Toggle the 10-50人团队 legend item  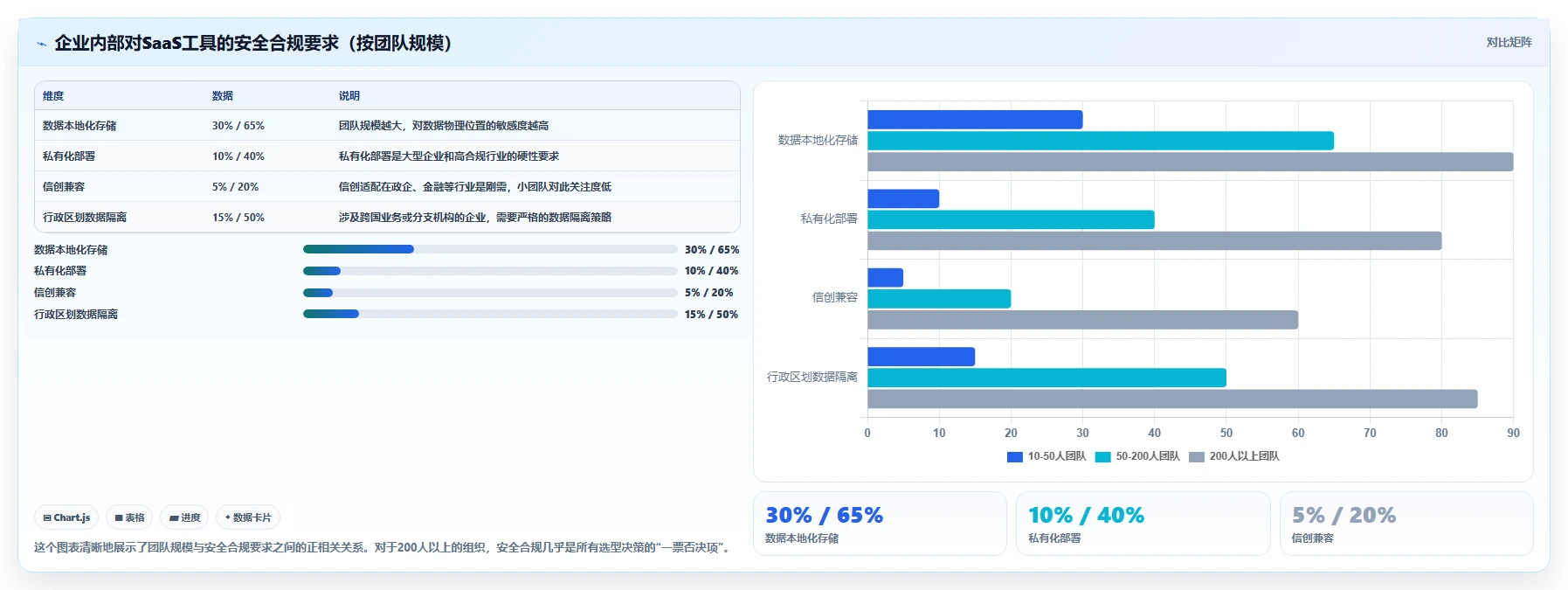[x=1046, y=456]
